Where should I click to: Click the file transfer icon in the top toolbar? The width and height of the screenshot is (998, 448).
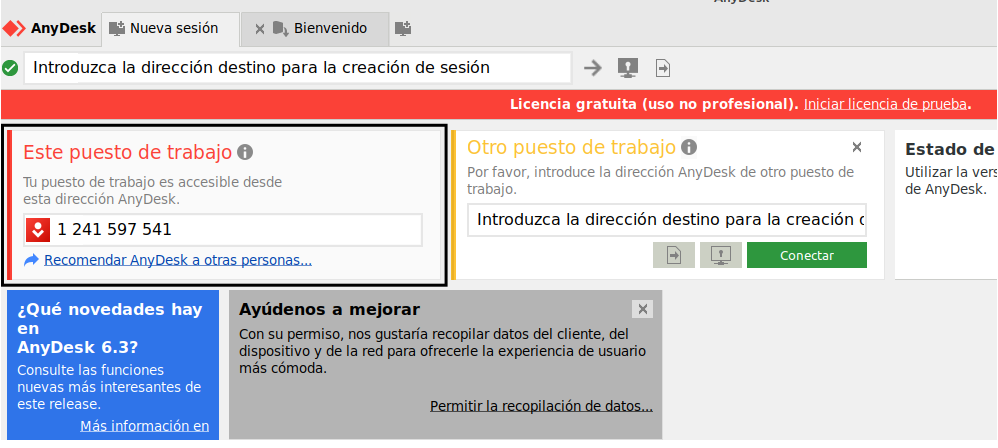[x=662, y=68]
